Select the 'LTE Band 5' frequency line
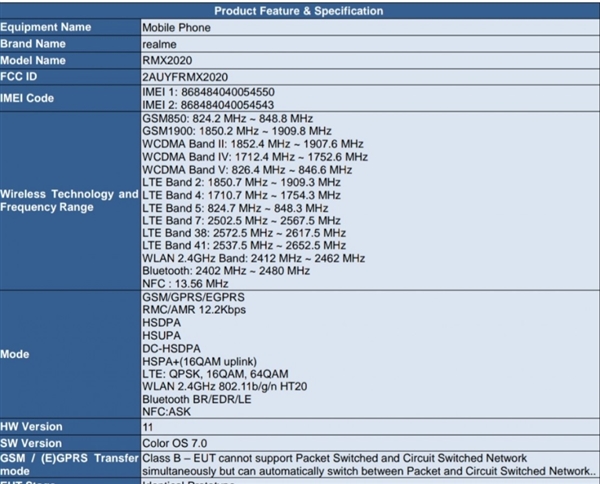This screenshot has width=600, height=484. tap(235, 208)
